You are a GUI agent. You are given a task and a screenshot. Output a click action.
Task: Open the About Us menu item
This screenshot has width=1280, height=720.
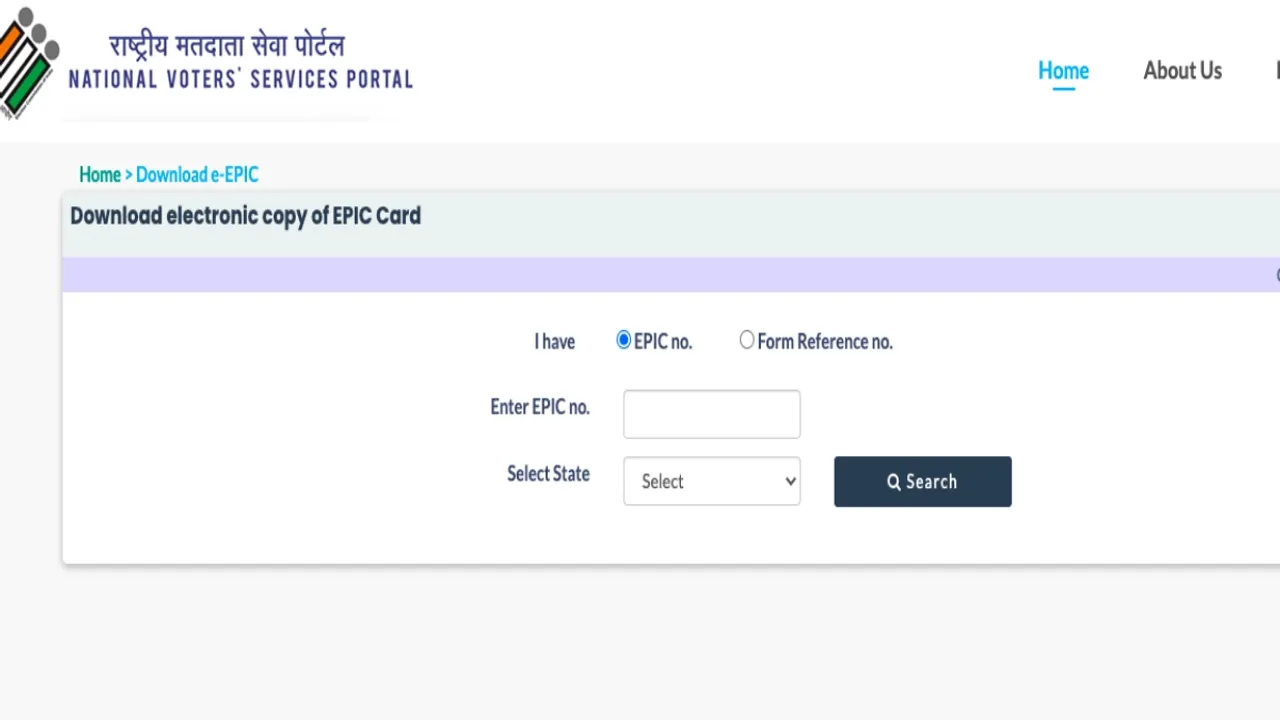pyautogui.click(x=1182, y=71)
